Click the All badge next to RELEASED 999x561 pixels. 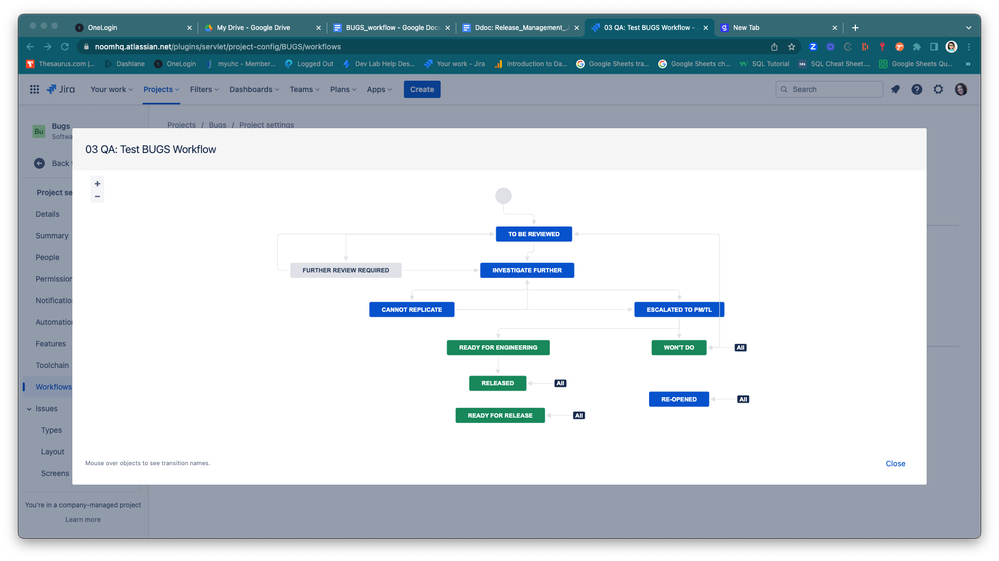pos(560,383)
